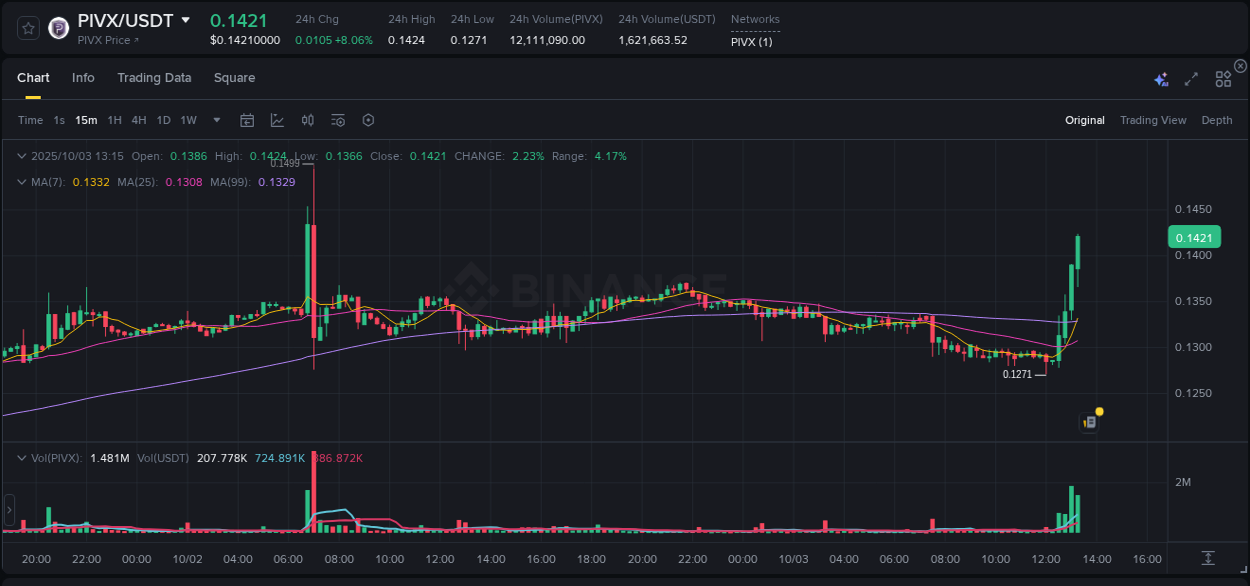Click the AI sparkle assistant icon
Viewport: 1250px width, 586px height.
1160,77
